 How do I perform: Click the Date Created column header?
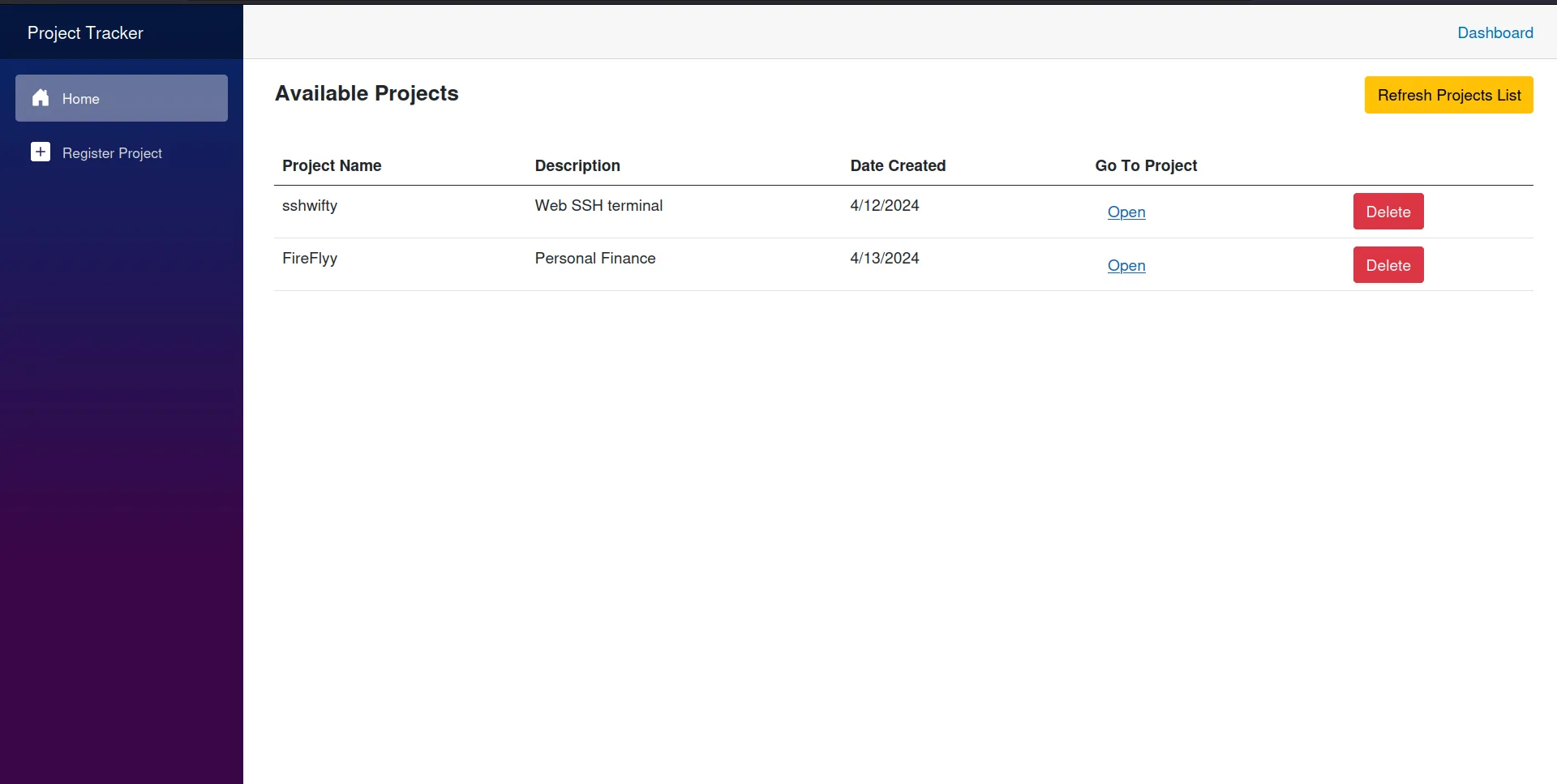click(898, 165)
